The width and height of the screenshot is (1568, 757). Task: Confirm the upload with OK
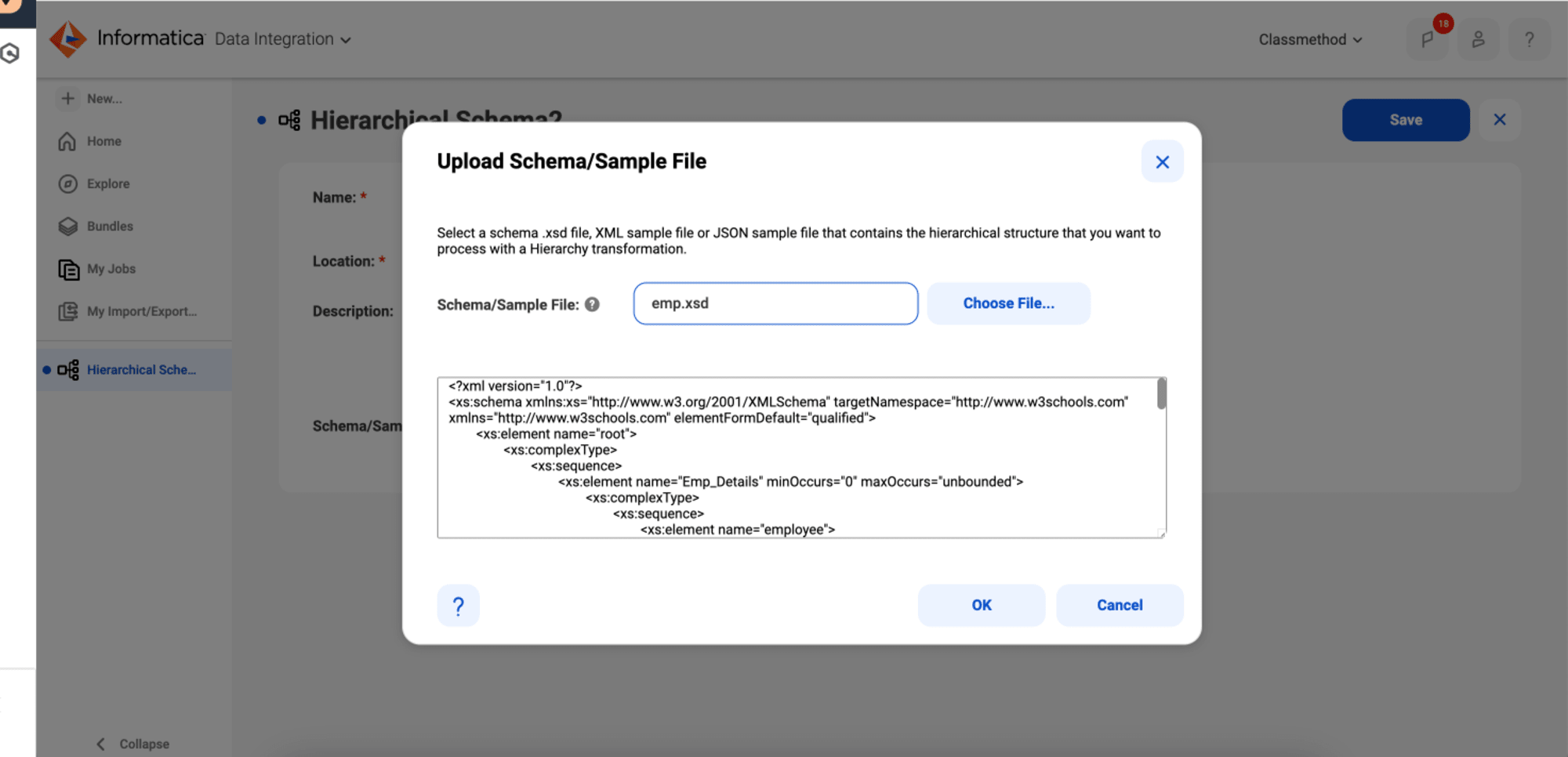pyautogui.click(x=982, y=605)
